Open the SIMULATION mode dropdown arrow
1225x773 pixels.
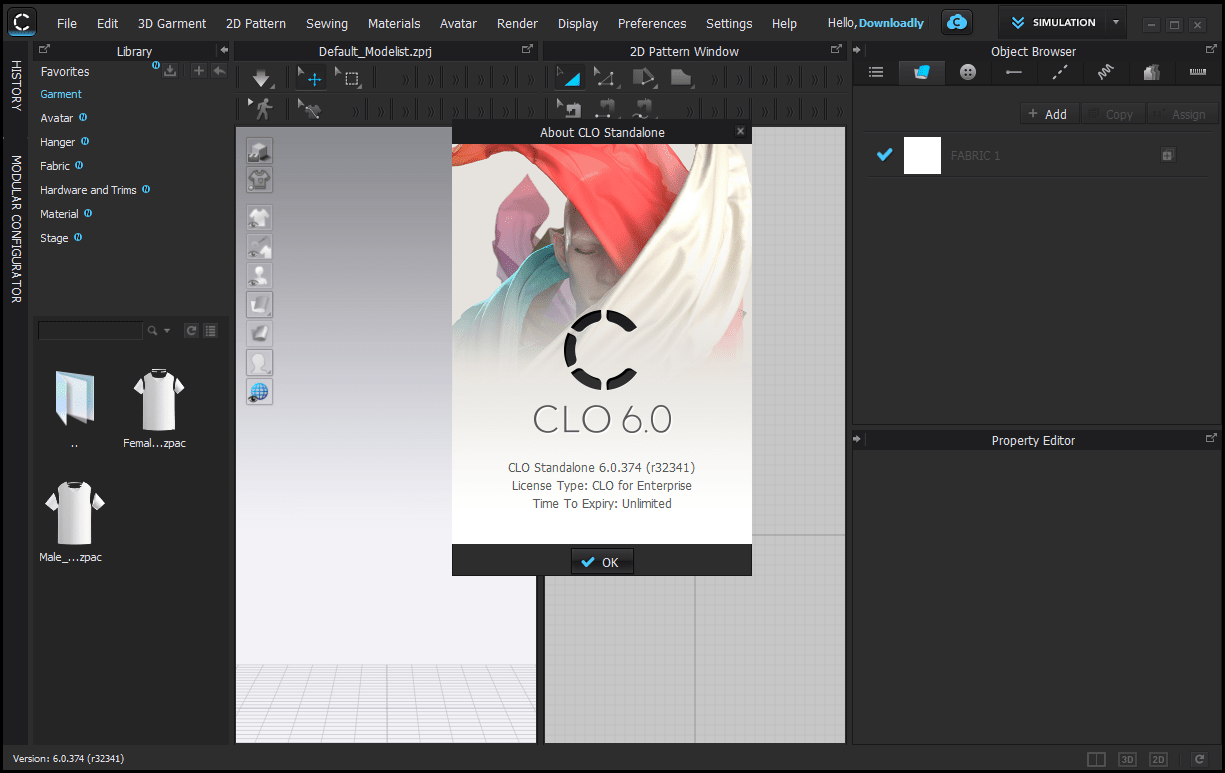tap(1115, 22)
